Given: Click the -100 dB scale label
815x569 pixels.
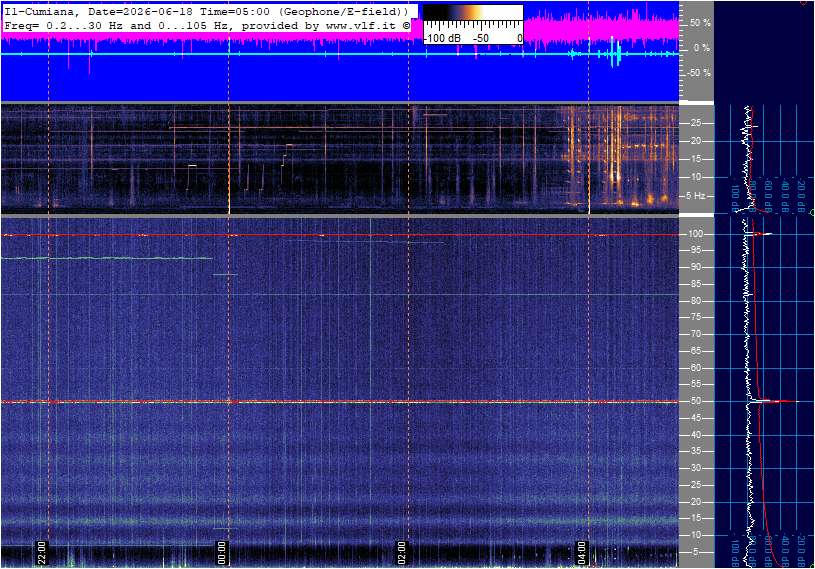Looking at the screenshot, I should click(x=442, y=38).
